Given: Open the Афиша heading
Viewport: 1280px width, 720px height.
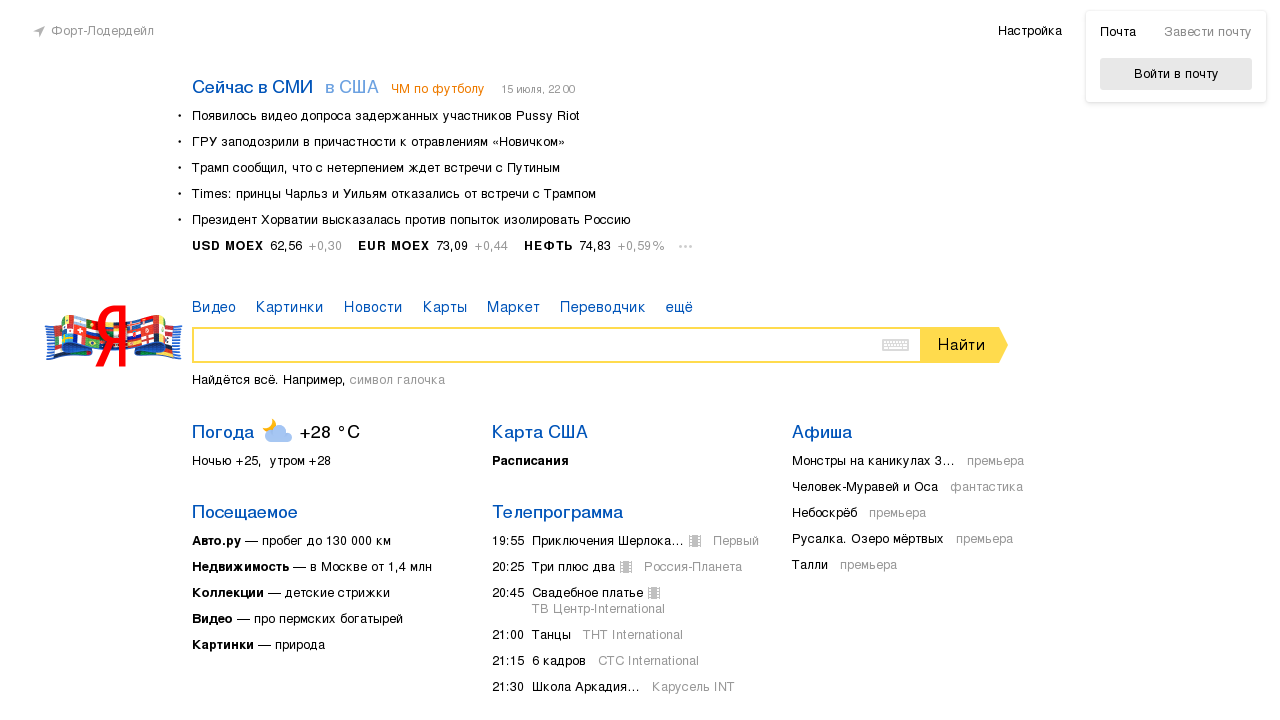Looking at the screenshot, I should 822,432.
